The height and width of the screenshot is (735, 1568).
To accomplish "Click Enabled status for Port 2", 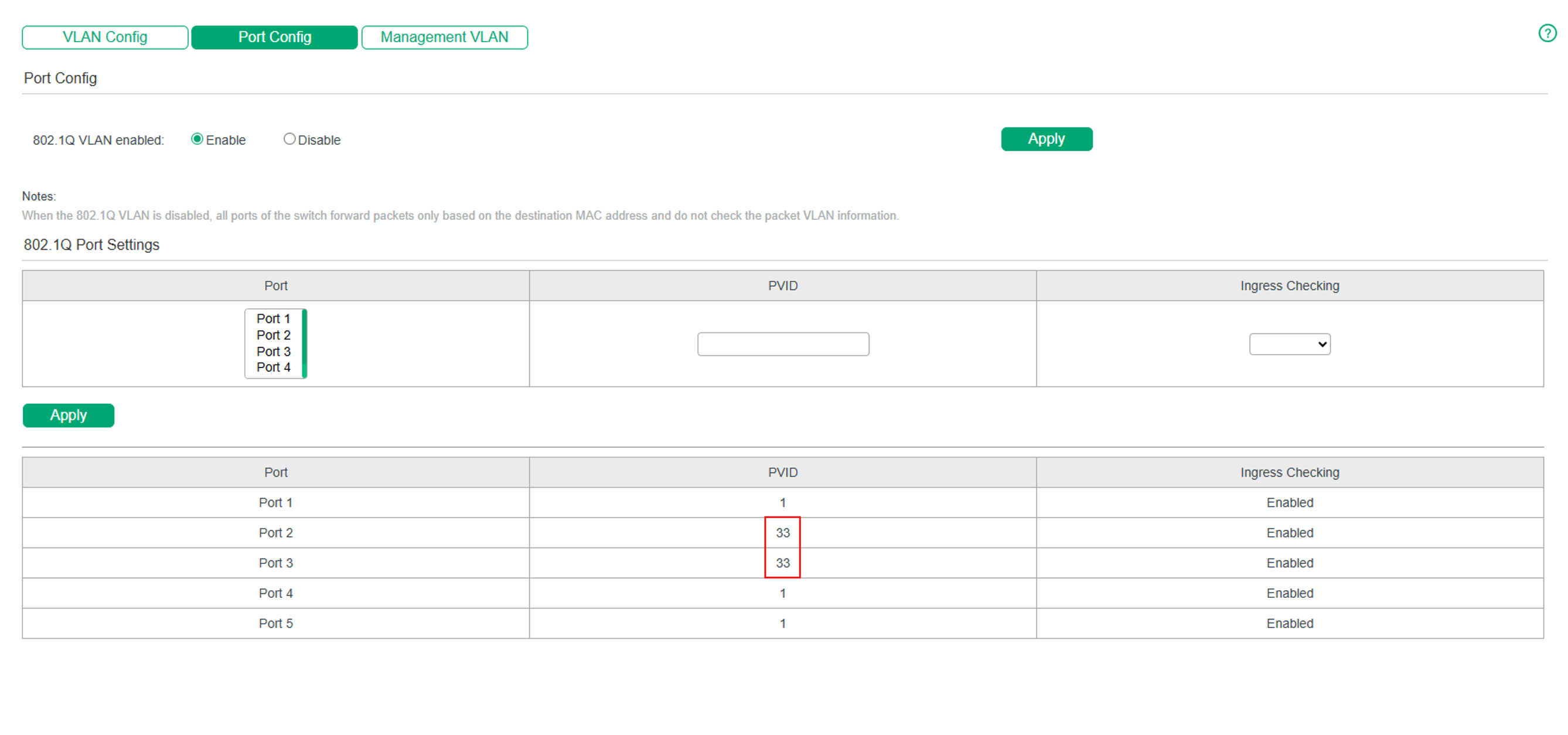I will pos(1290,533).
